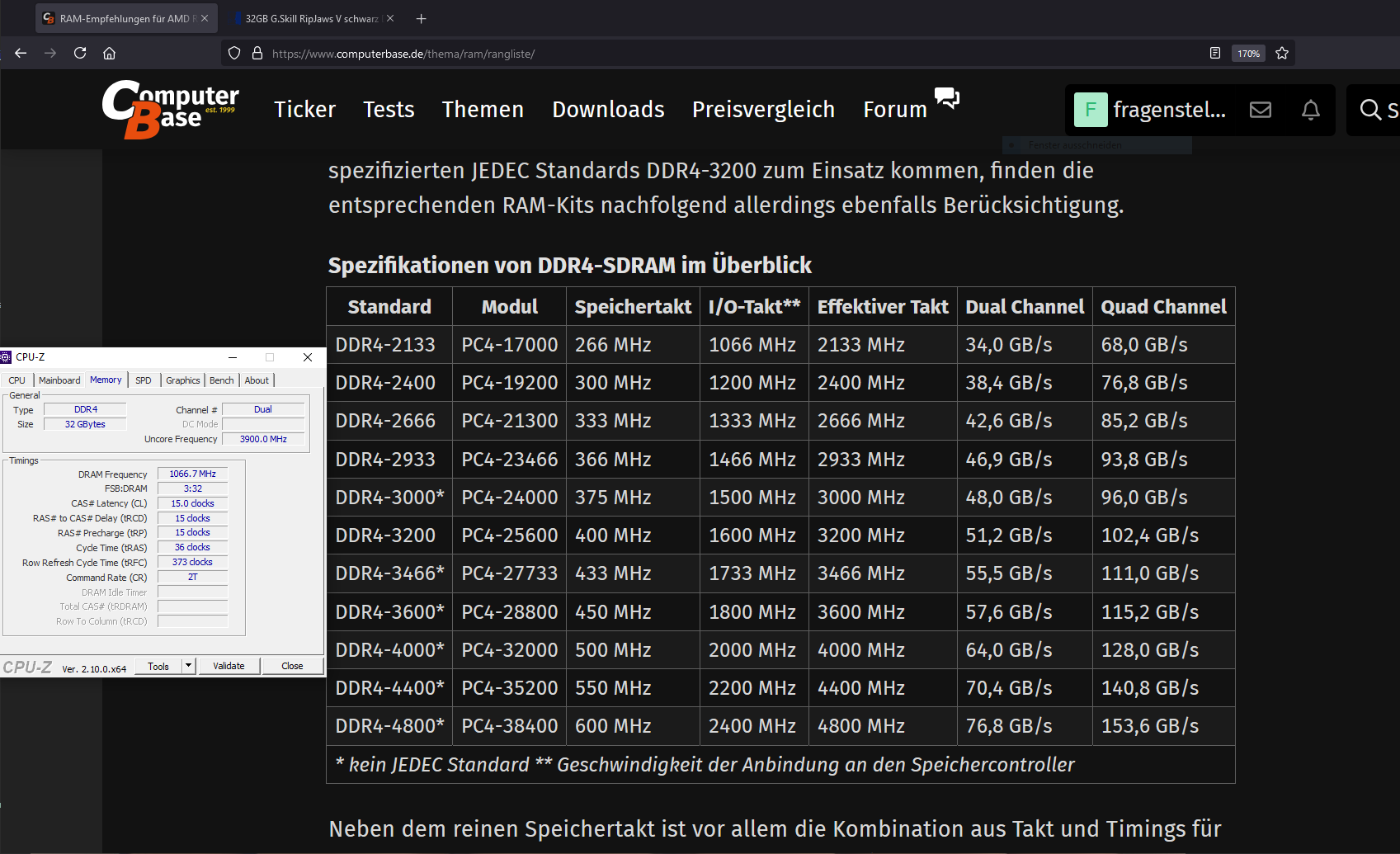Open the Graphics tab in CPU-Z
Viewport: 1400px width, 854px height.
pos(183,380)
